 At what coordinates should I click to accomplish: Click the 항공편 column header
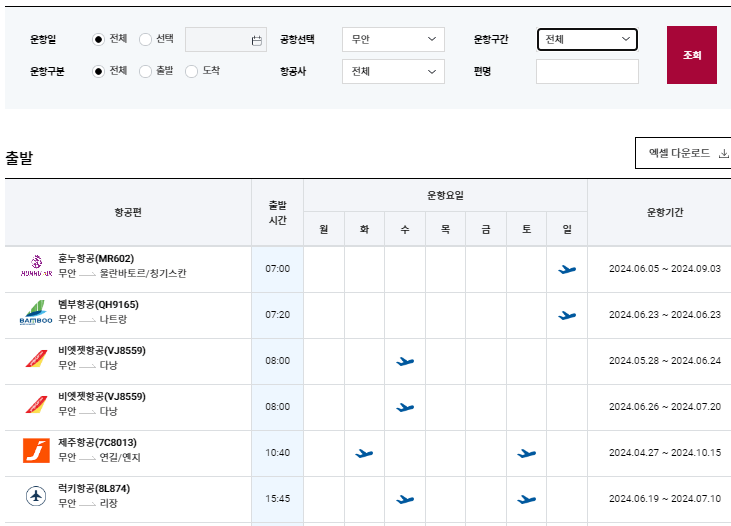[128, 213]
